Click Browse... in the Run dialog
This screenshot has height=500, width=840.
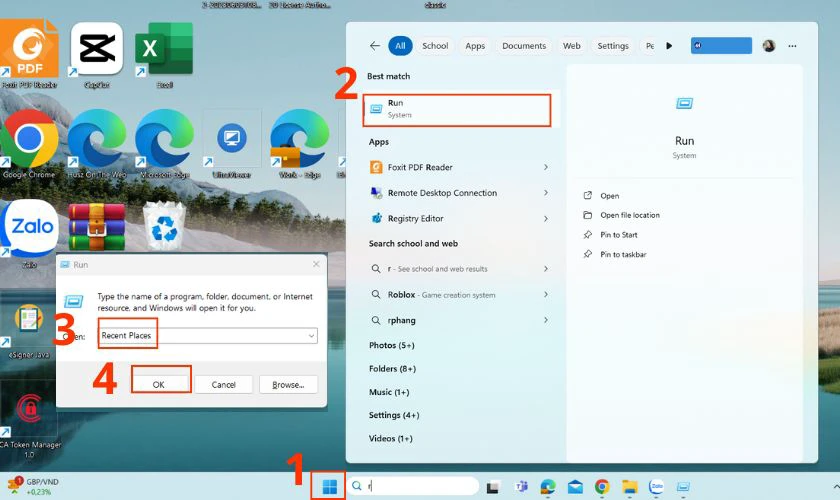point(288,384)
